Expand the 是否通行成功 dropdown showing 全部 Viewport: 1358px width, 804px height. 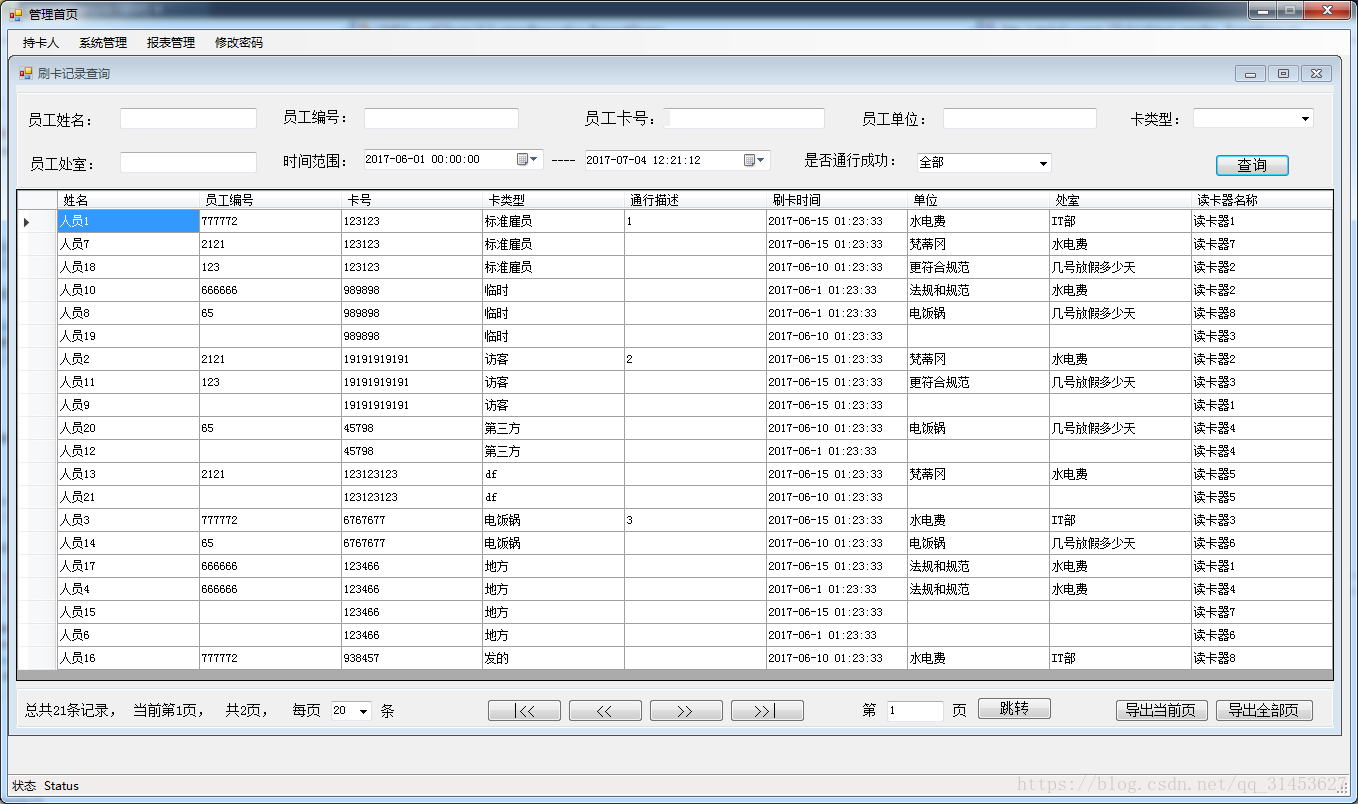tap(1044, 163)
